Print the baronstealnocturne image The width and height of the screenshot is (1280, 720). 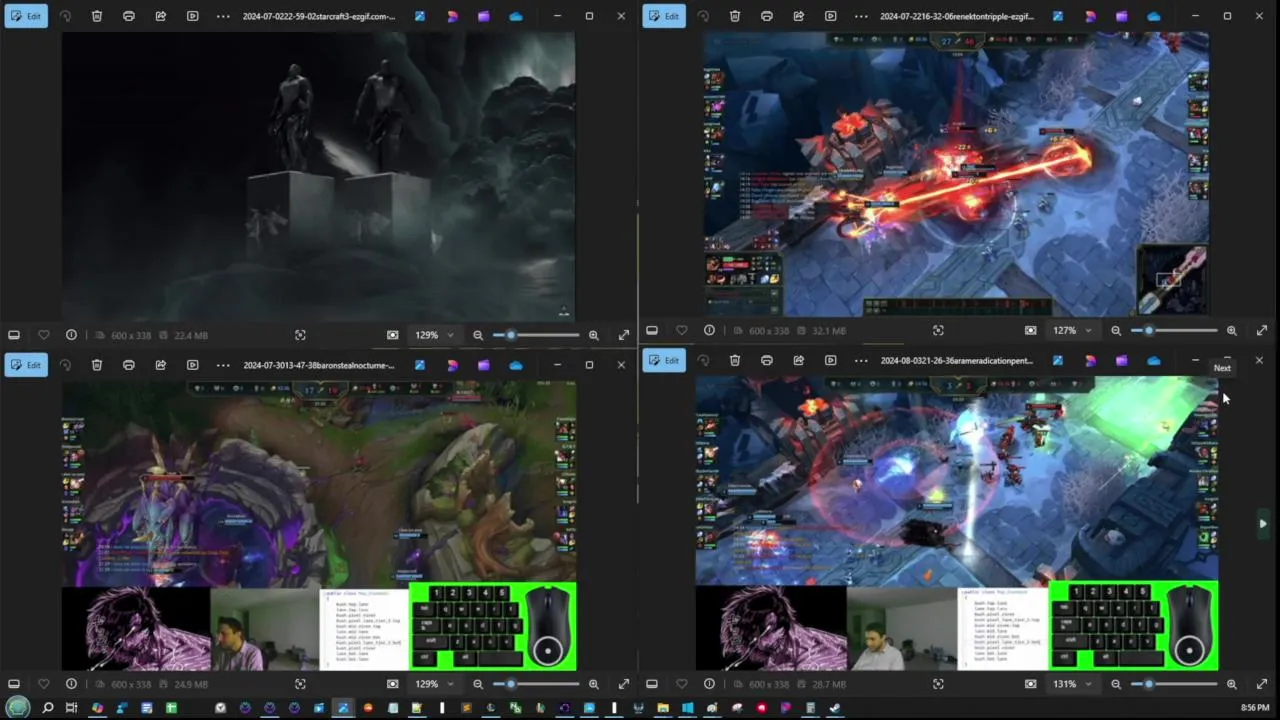[129, 365]
